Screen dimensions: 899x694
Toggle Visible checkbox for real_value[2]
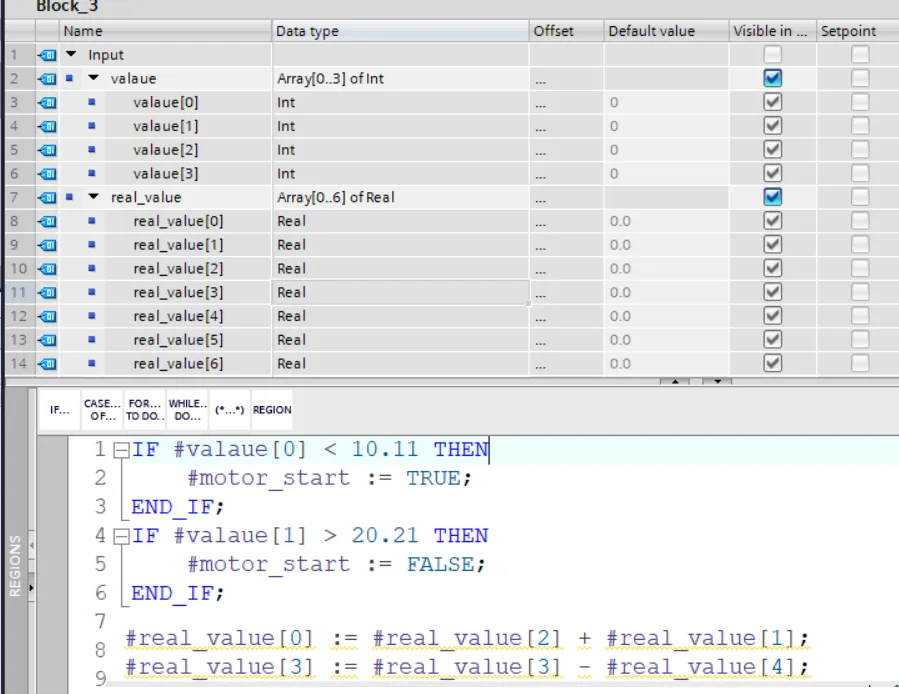coord(772,268)
